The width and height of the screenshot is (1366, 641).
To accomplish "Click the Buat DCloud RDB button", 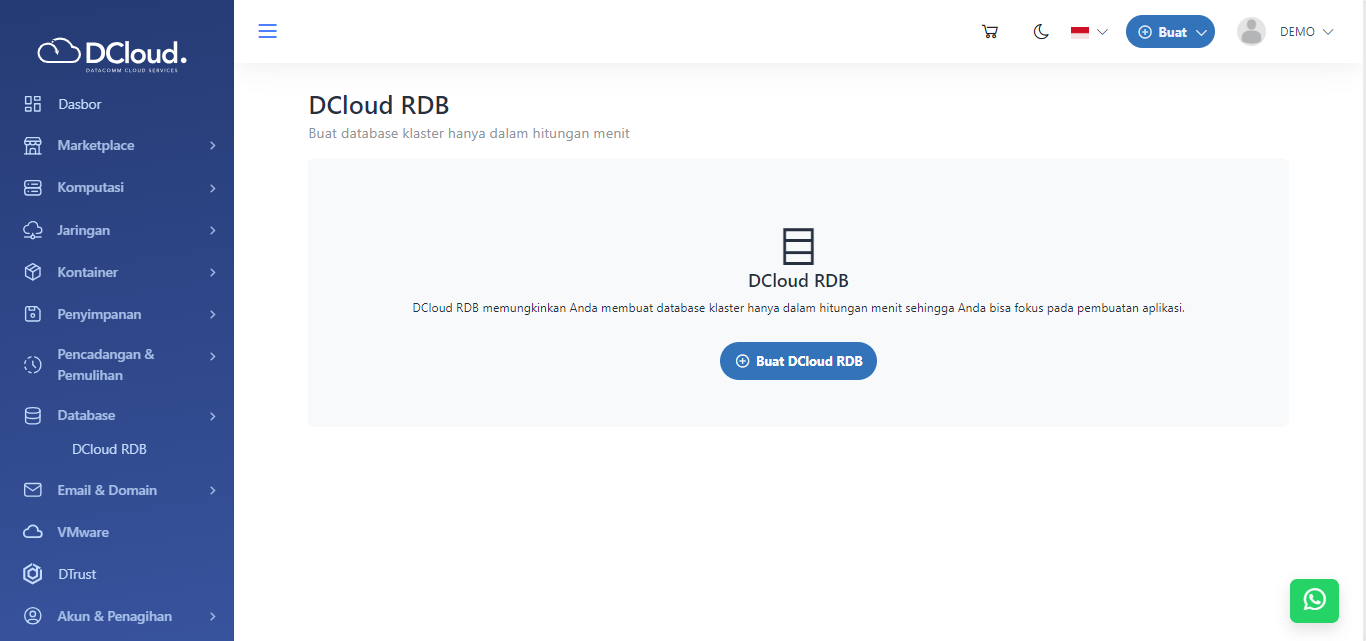I will click(x=798, y=361).
